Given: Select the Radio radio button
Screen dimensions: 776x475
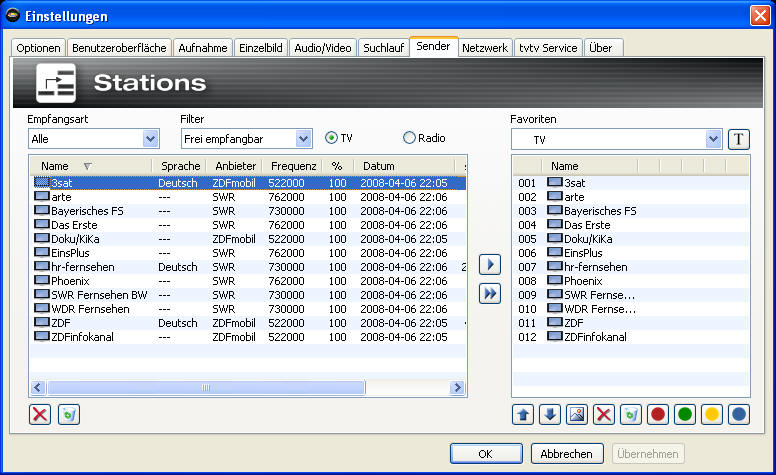Looking at the screenshot, I should point(409,138).
